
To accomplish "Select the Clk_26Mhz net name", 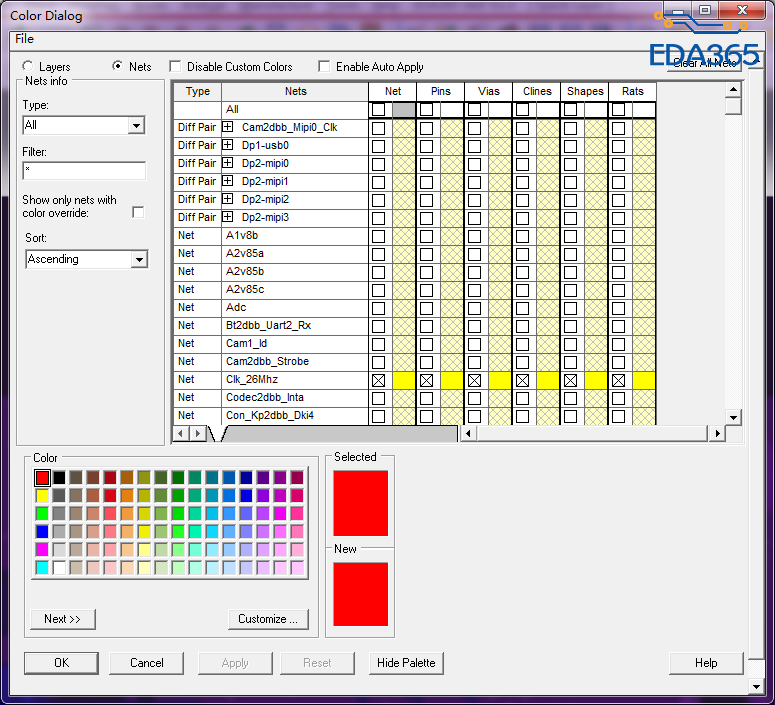I will 252,380.
